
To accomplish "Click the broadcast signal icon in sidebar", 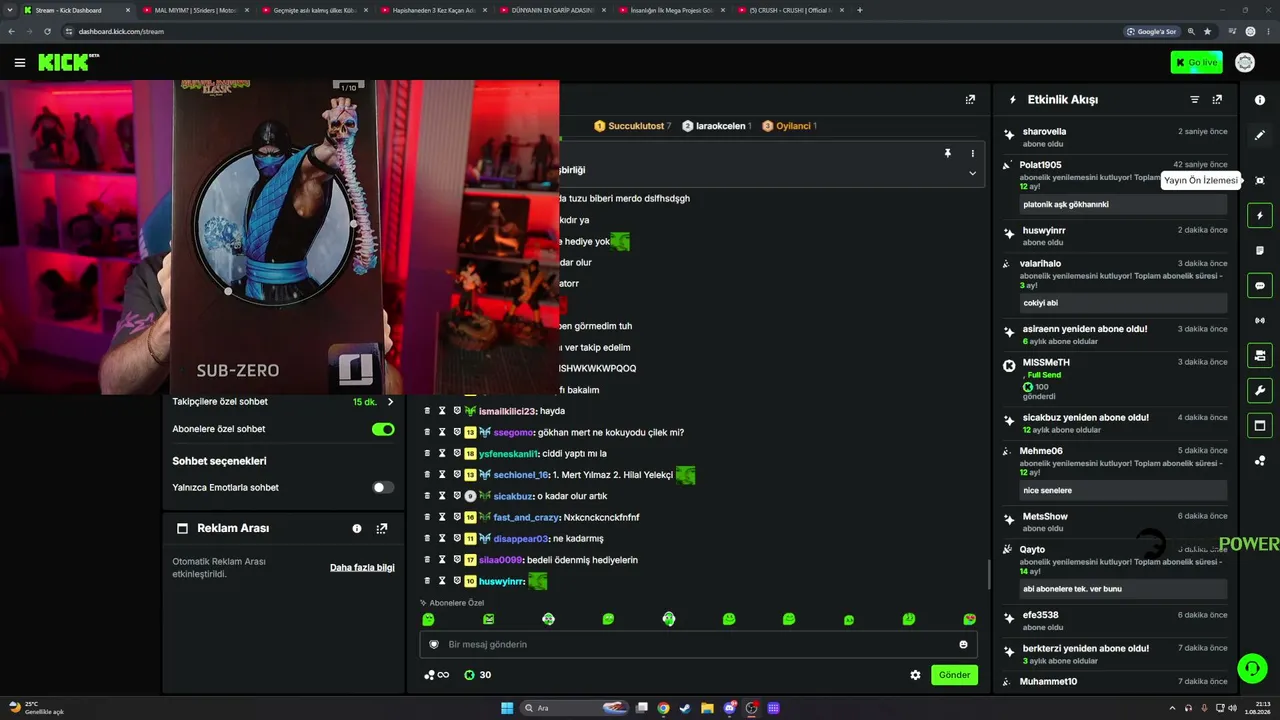I will tap(1260, 321).
